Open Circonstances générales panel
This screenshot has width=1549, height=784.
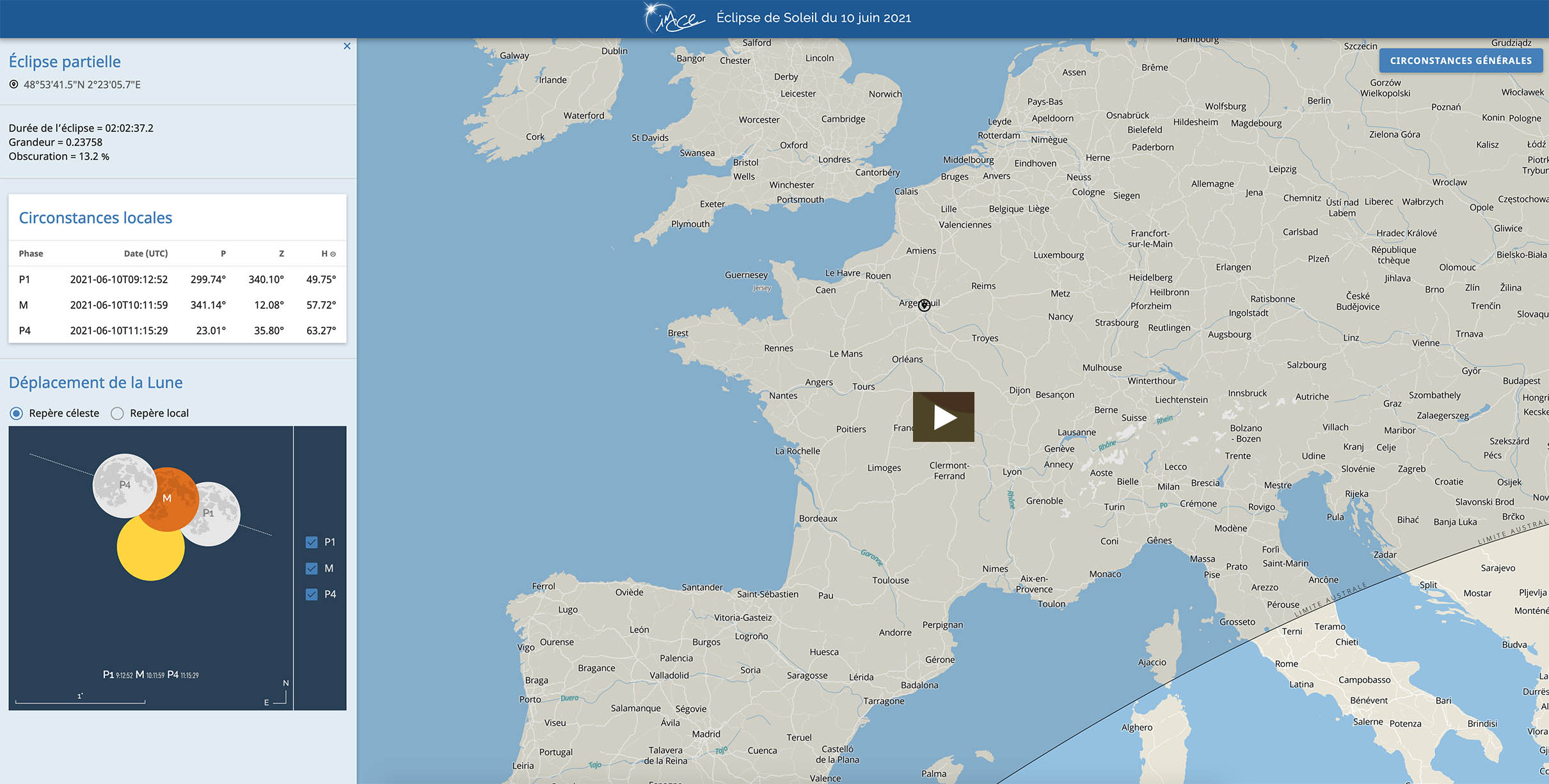point(1460,61)
